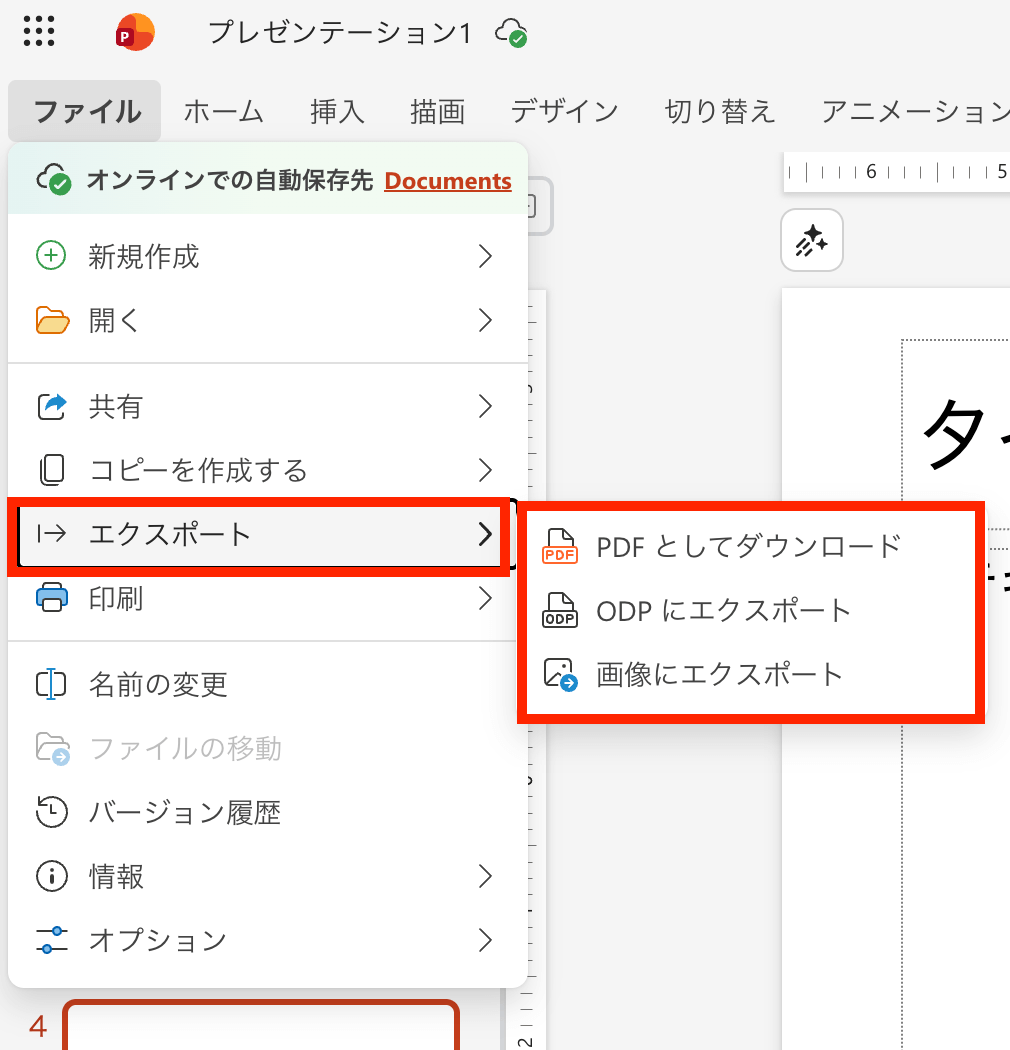The height and width of the screenshot is (1050, 1010).
Task: Click the image export icon
Action: click(x=560, y=674)
